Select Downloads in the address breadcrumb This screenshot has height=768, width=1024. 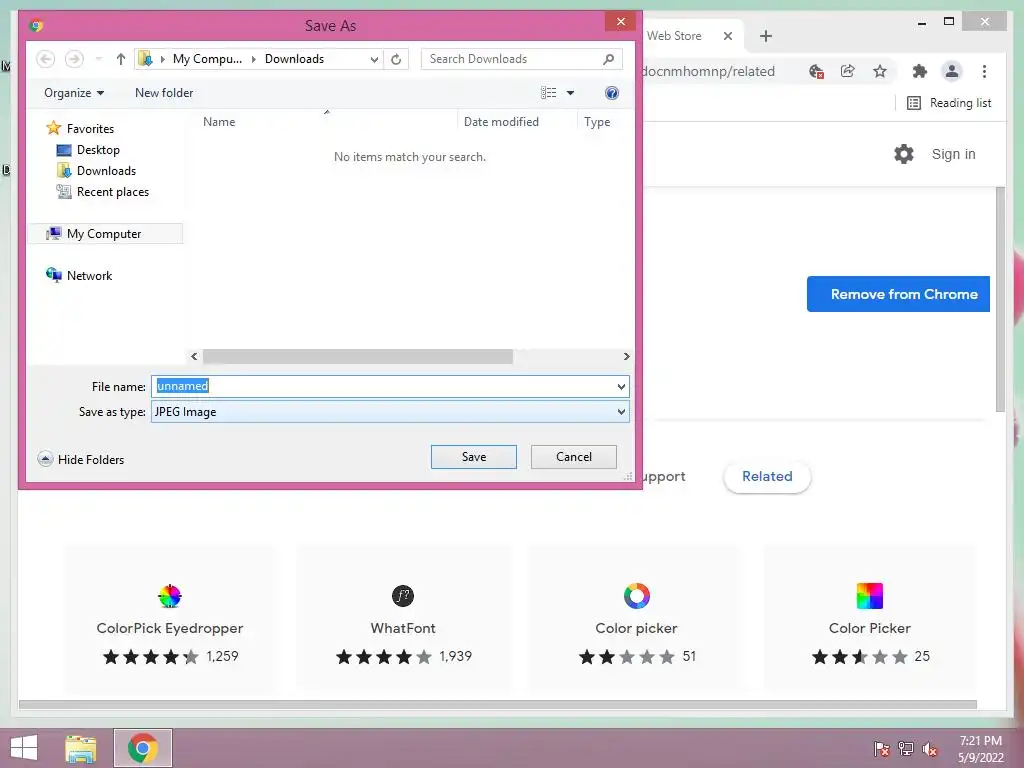click(x=295, y=59)
